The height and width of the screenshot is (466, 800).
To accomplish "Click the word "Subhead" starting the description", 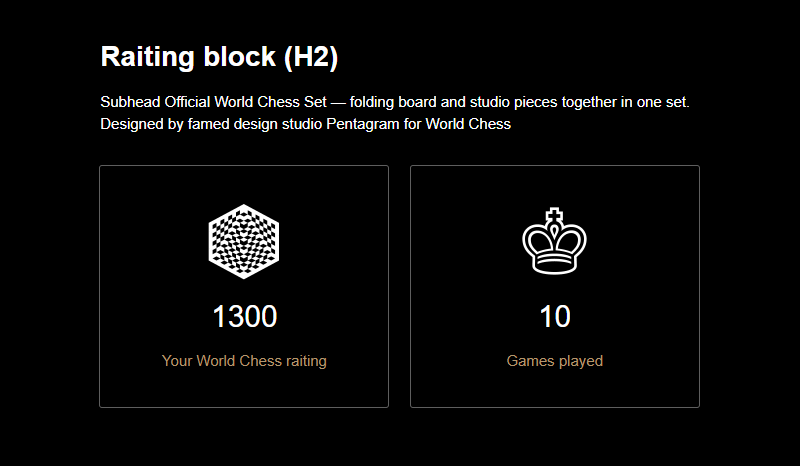I will [130, 102].
